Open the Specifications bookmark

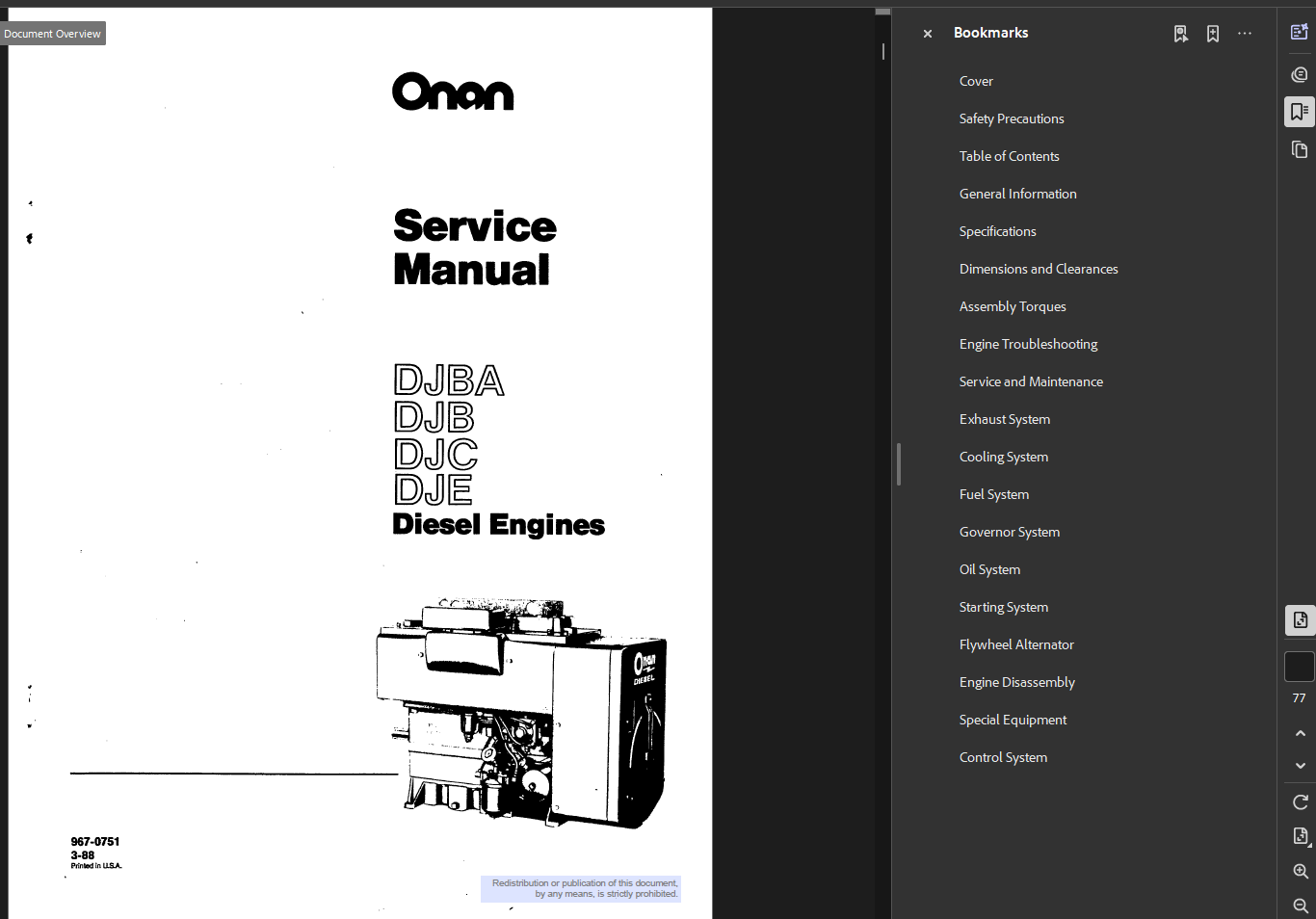pos(997,231)
